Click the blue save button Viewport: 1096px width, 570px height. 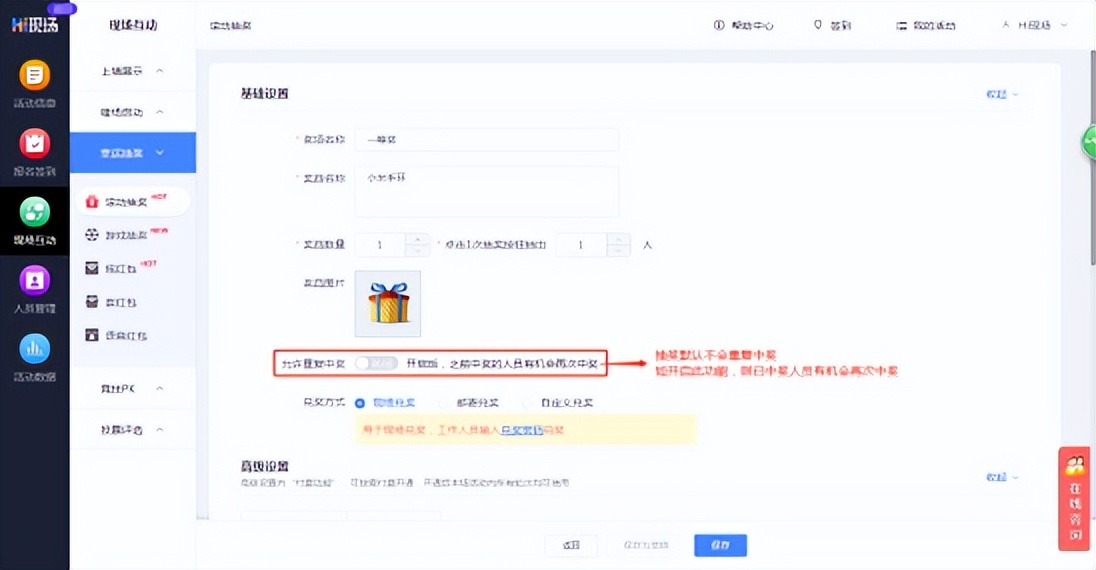pyautogui.click(x=720, y=545)
